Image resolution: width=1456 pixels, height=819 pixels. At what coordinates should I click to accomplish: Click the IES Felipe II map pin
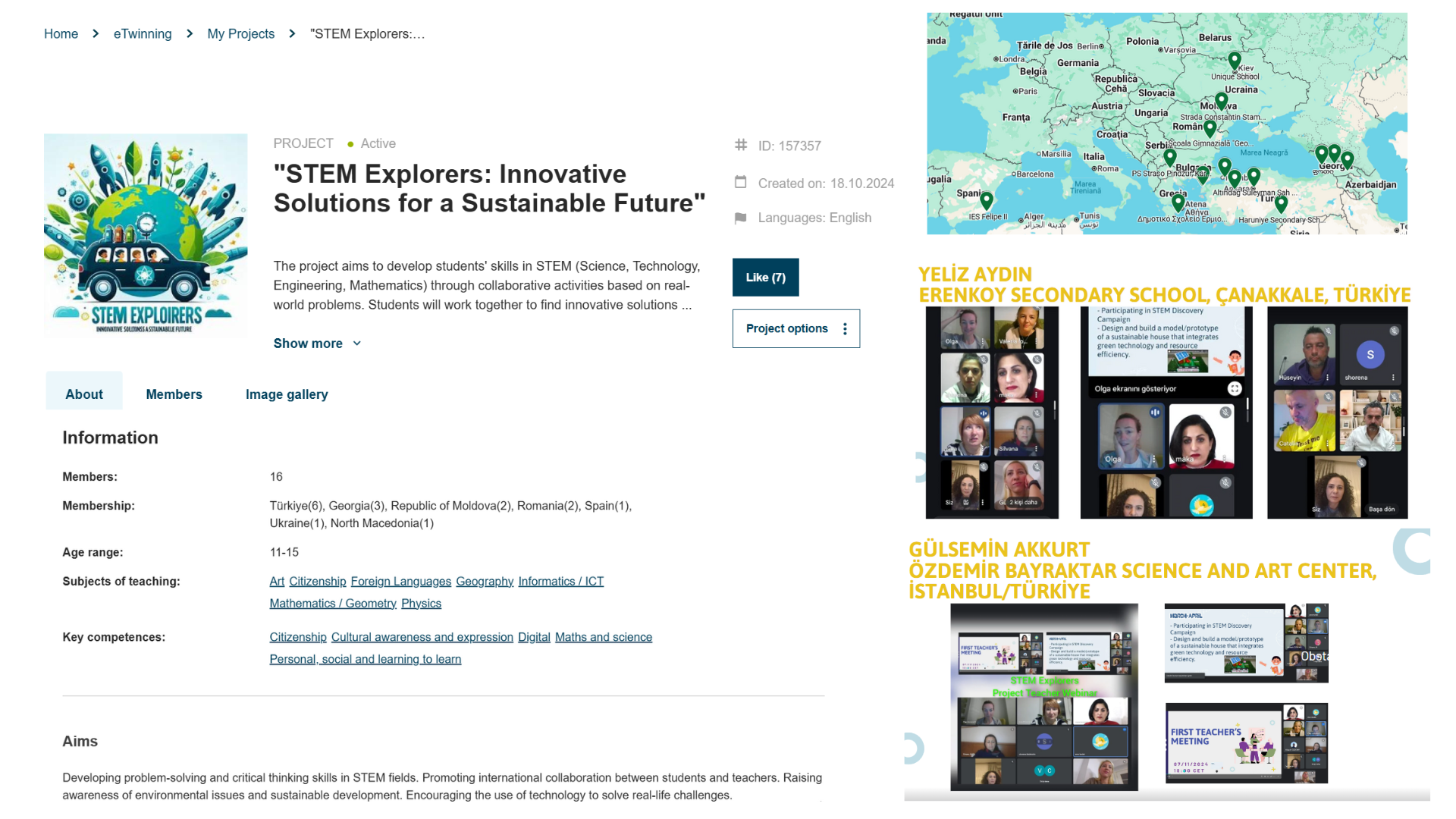click(x=987, y=200)
